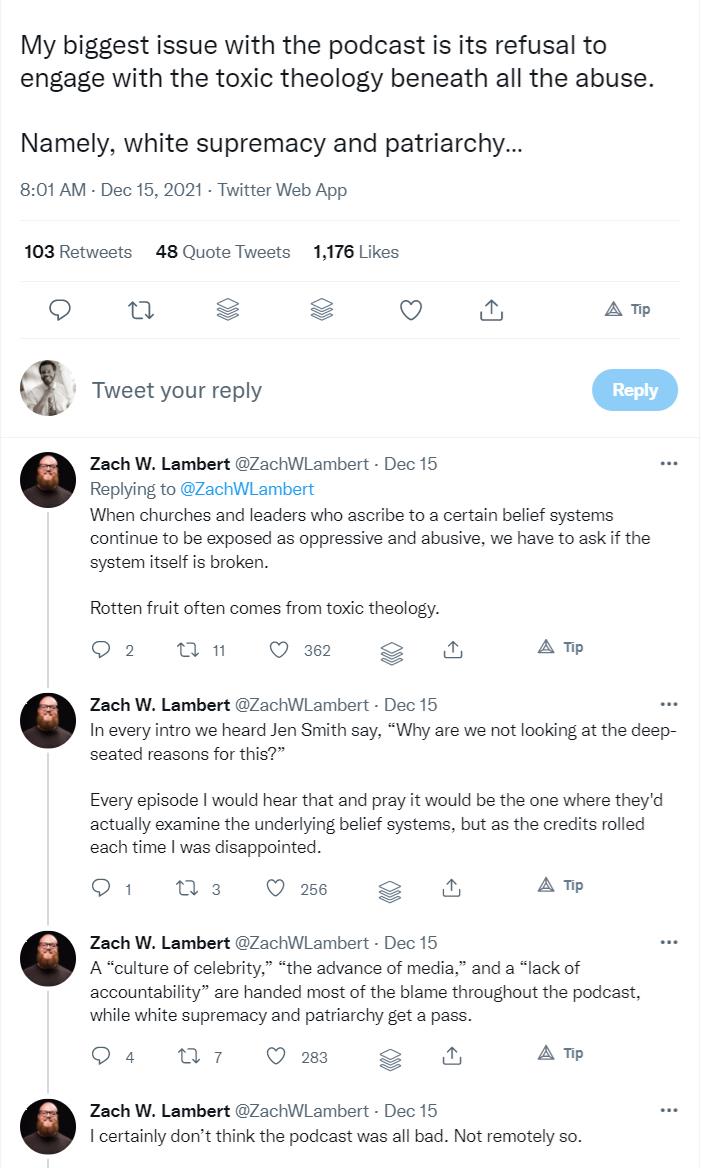Screen dimensions: 701x1168
Task: Expand more menu on 'culture of celebrity' reply
Action: coord(669,942)
